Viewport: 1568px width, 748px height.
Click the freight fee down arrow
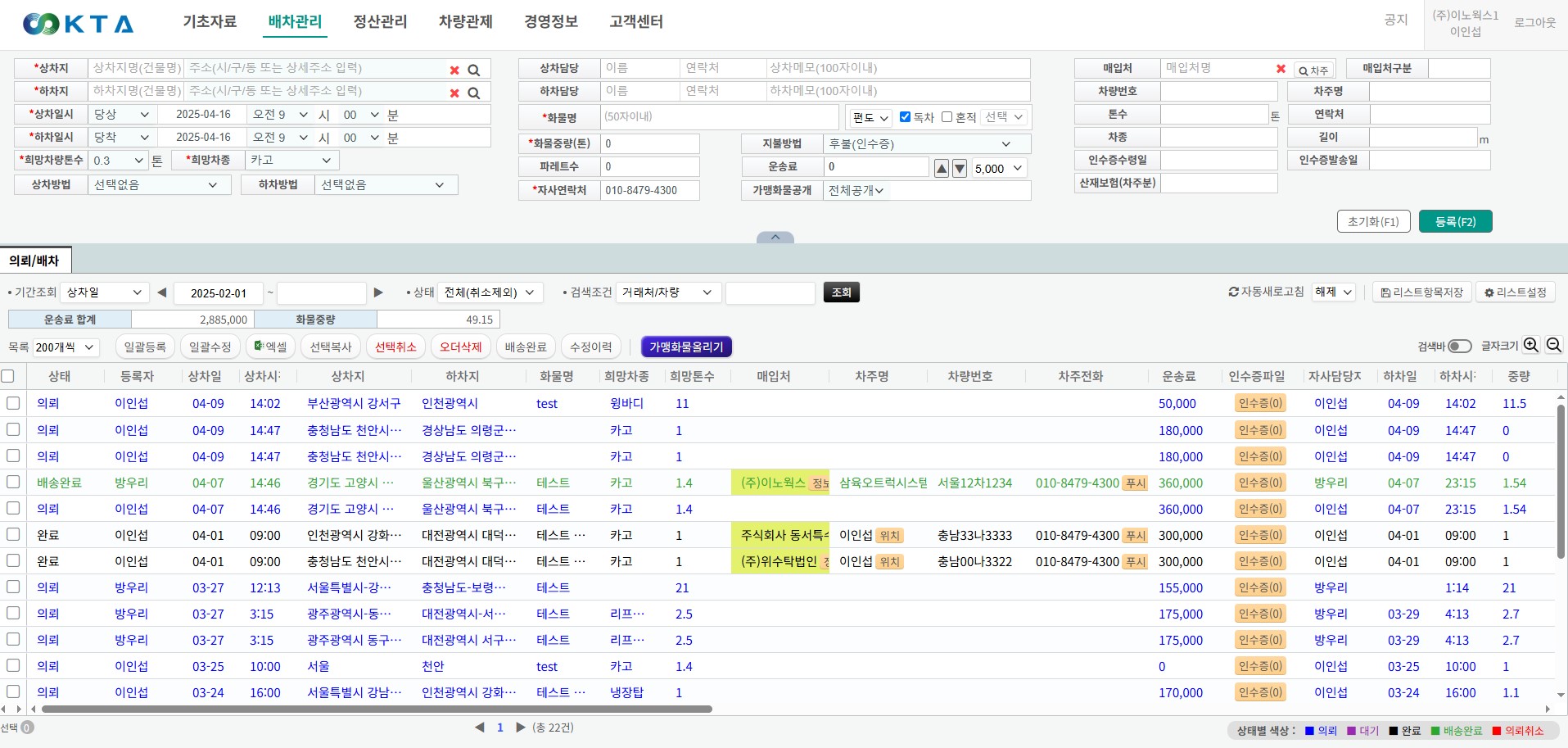(960, 169)
